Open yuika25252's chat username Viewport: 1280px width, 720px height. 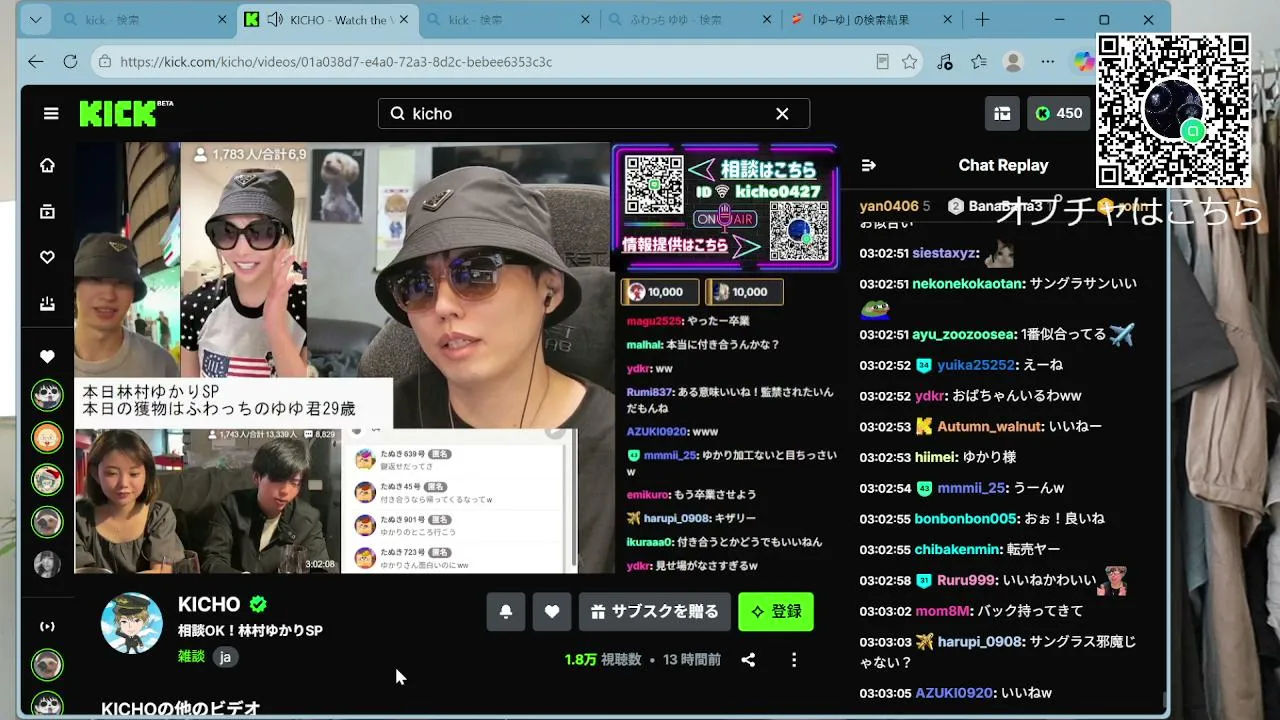[x=976, y=366]
